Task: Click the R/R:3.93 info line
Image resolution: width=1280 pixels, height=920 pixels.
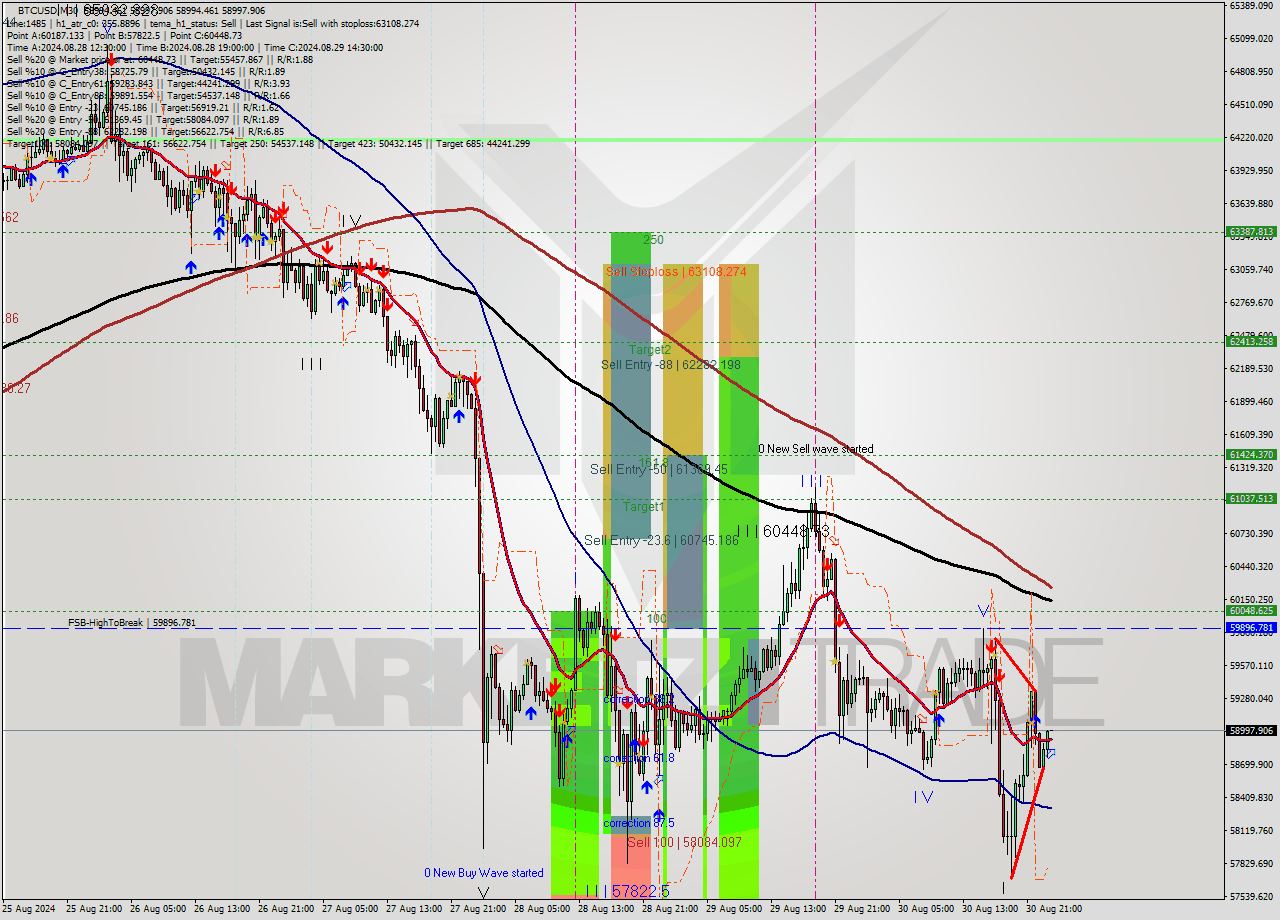Action: (148, 83)
